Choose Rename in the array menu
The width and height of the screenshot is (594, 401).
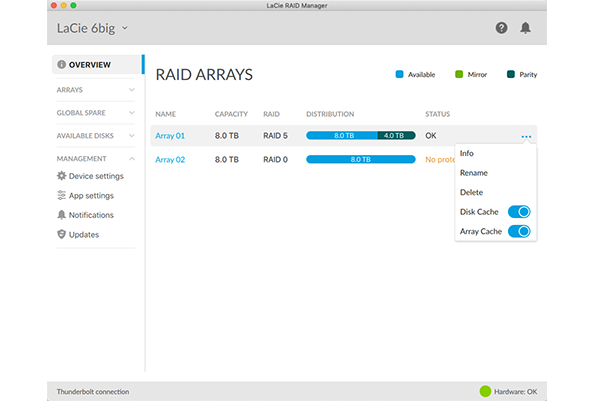coord(474,173)
